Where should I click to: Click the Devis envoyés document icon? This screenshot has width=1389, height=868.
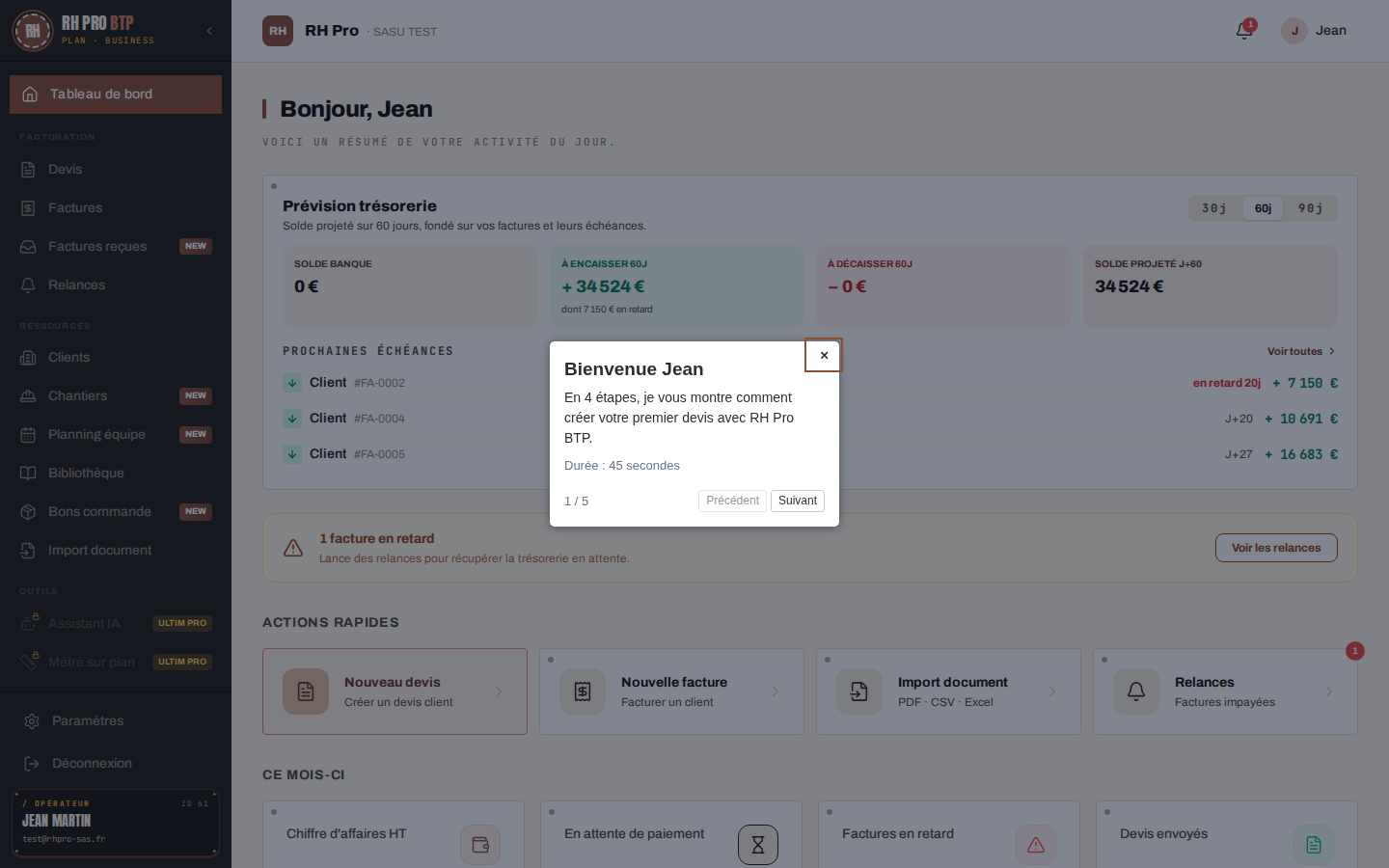pos(1314,845)
